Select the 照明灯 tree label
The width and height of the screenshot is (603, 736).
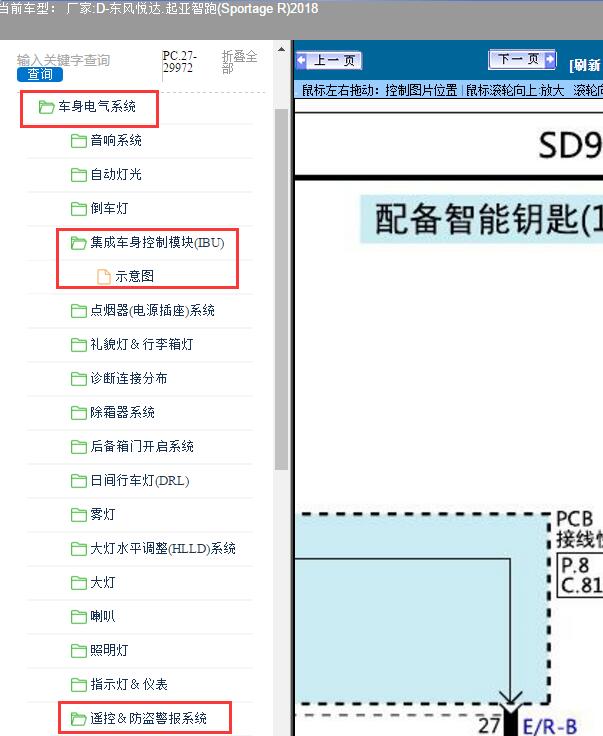coord(109,650)
